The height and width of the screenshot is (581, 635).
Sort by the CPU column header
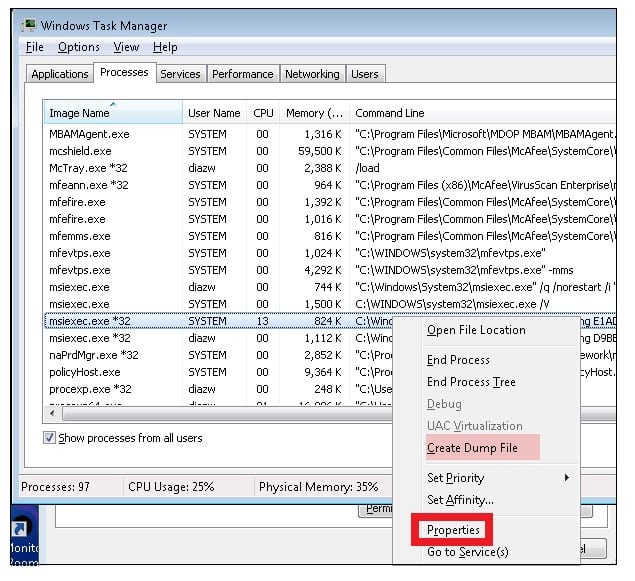pos(263,113)
